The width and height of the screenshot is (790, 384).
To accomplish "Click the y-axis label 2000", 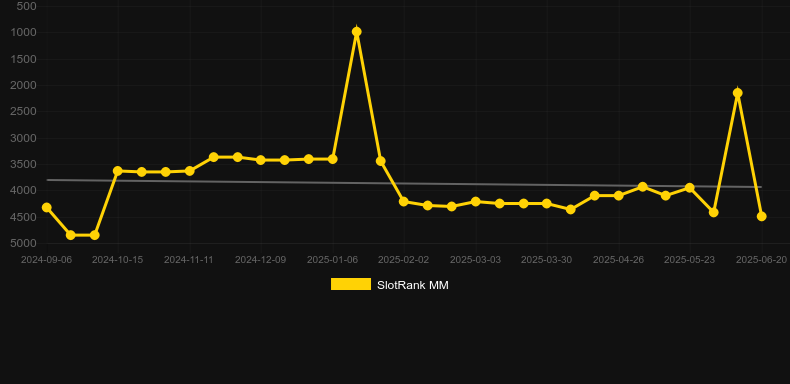I will pyautogui.click(x=24, y=85).
